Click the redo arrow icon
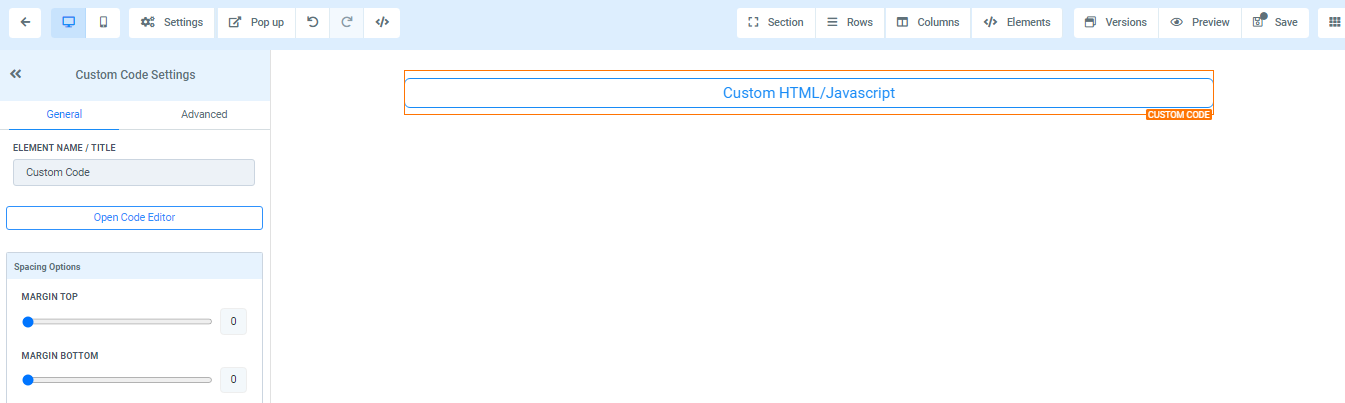The image size is (1345, 403). point(347,22)
